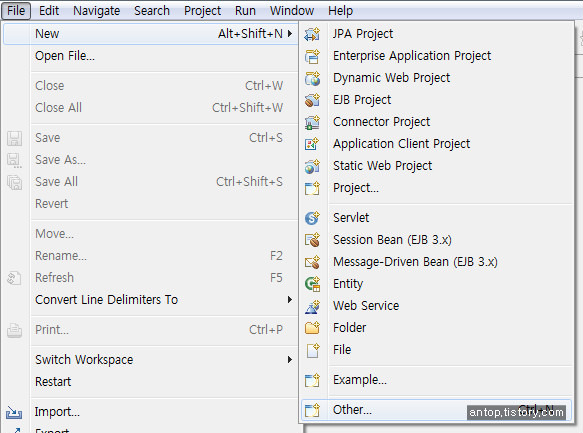Click the Example... wizard icon

(312, 380)
